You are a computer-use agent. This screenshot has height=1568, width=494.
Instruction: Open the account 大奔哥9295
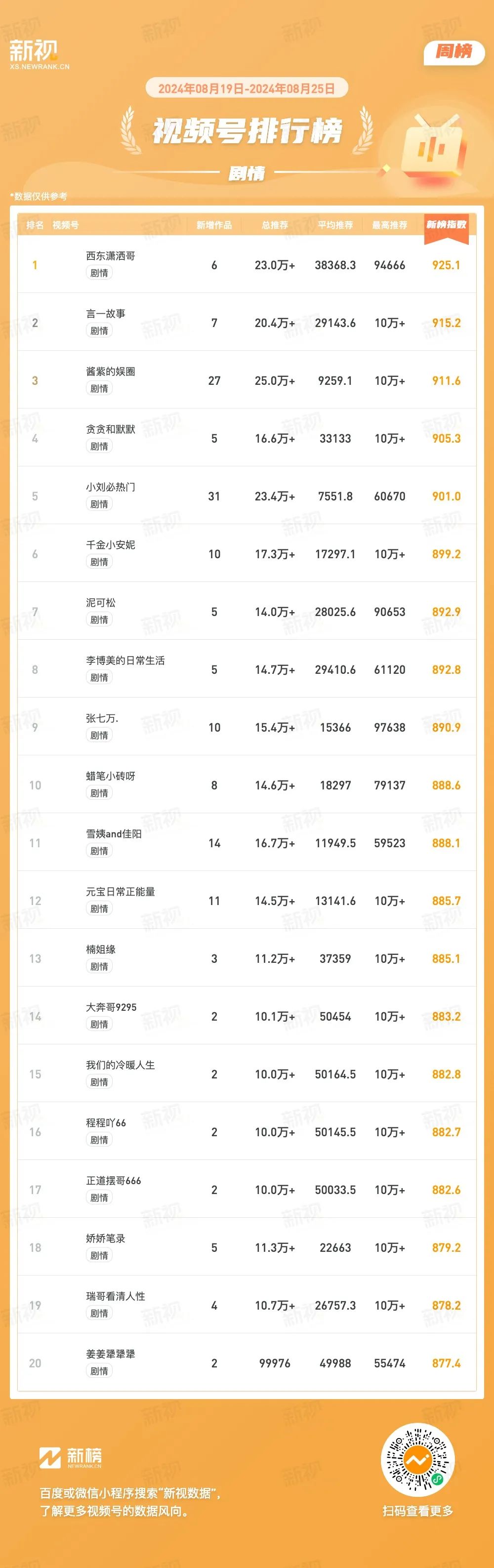tap(111, 1008)
